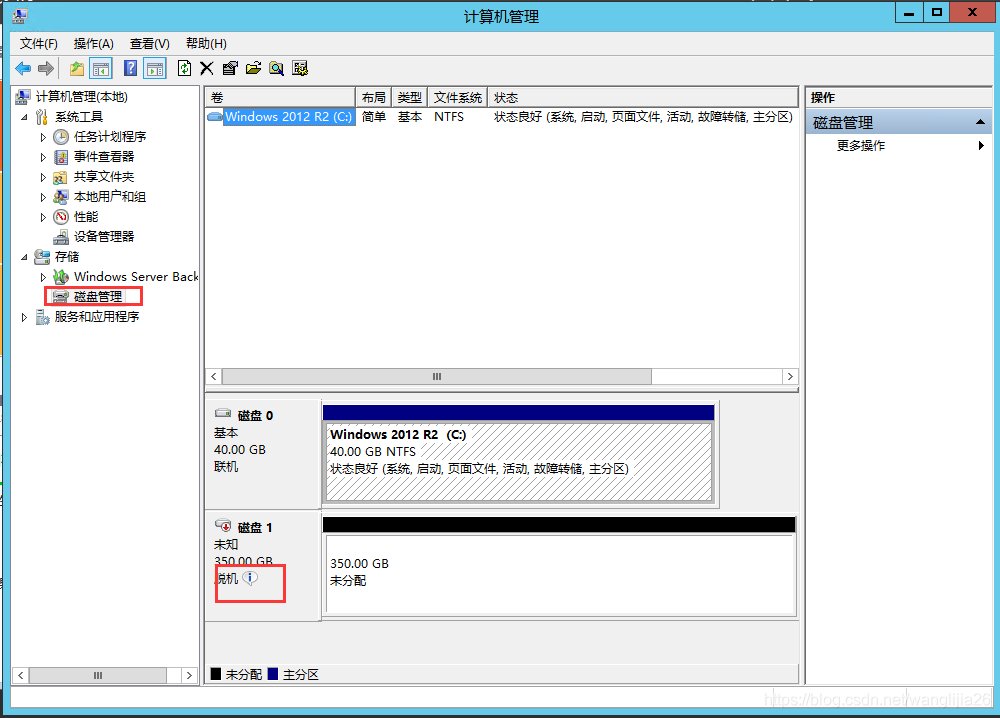Image resolution: width=1000 pixels, height=718 pixels.
Task: Click the black 未分配 legend swatch
Action: (x=216, y=674)
